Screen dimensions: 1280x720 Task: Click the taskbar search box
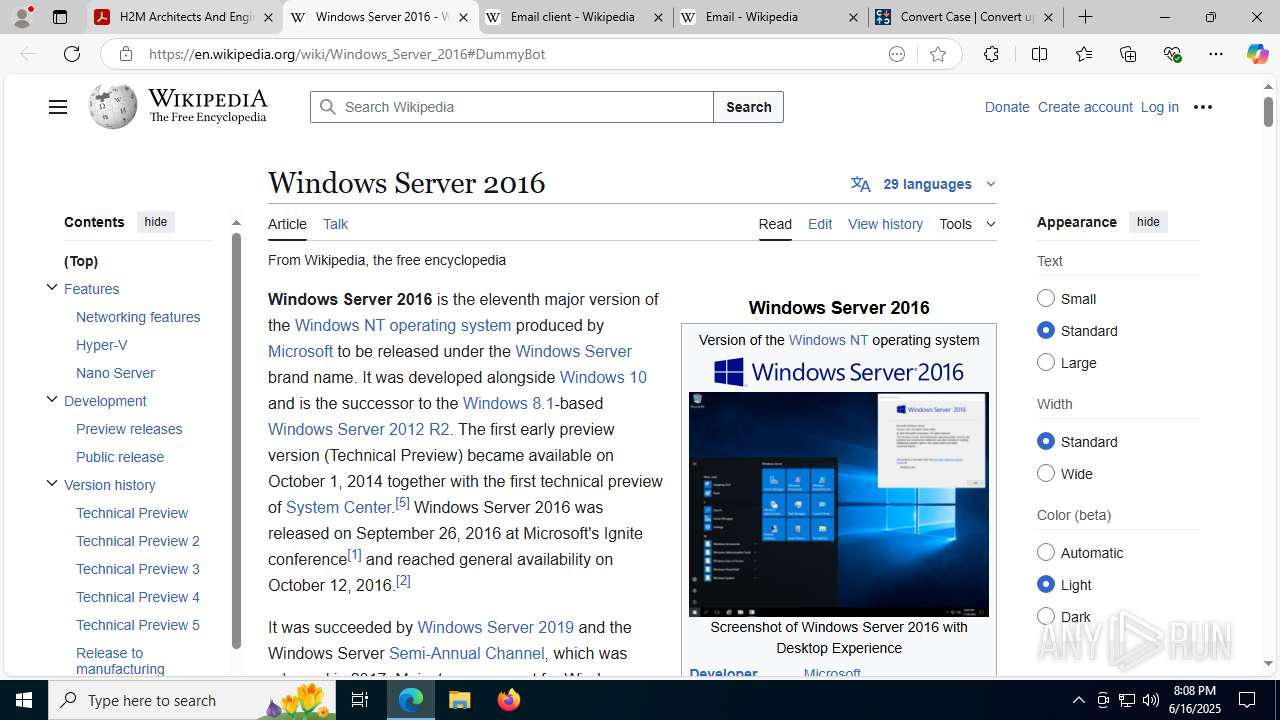point(193,700)
